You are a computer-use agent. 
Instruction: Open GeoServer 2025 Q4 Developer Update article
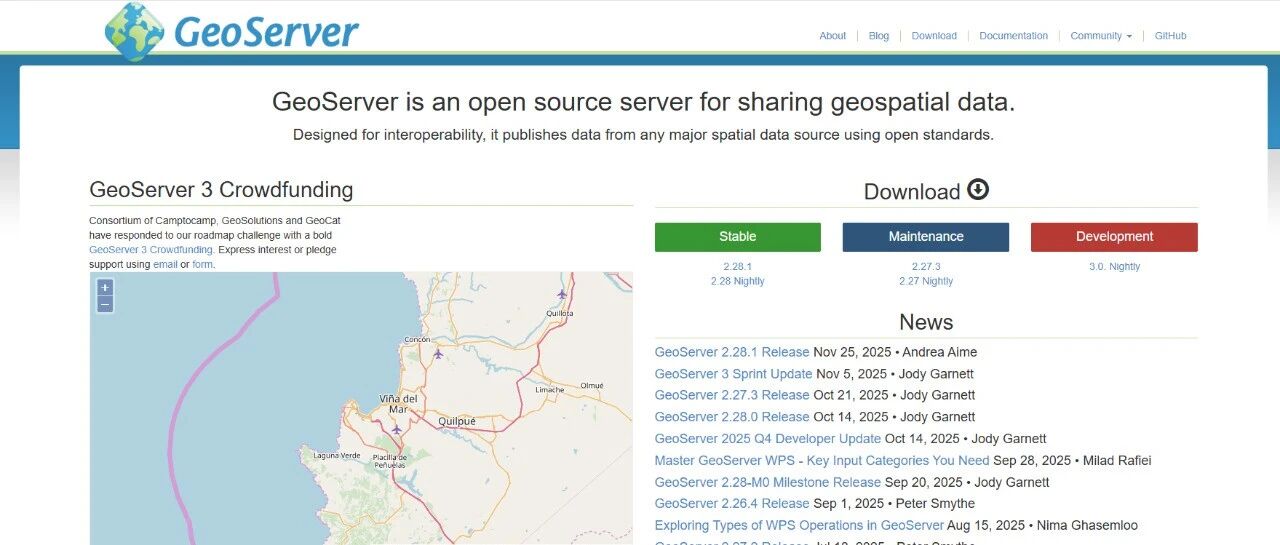(x=768, y=439)
